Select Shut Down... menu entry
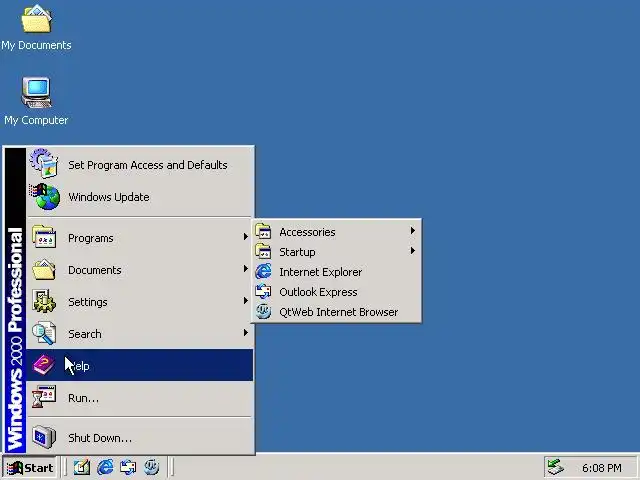Viewport: 640px width, 480px height. click(140, 437)
